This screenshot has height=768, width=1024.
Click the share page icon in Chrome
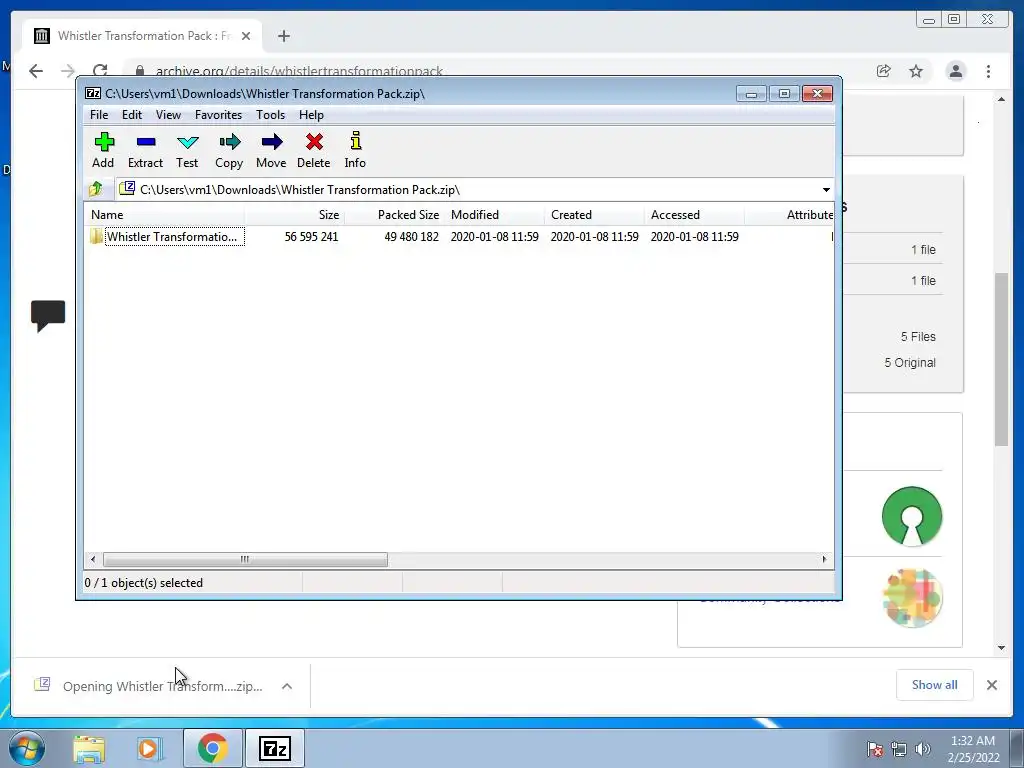[884, 71]
